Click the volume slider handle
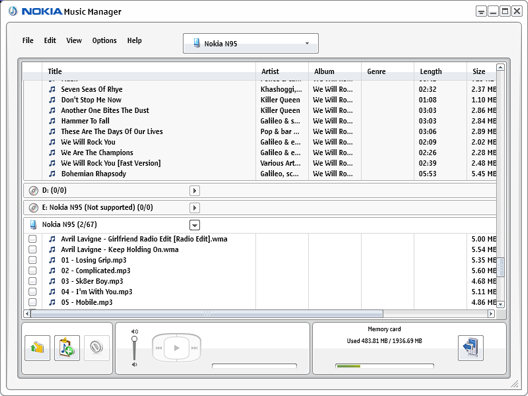This screenshot has height=396, width=528. click(x=134, y=339)
